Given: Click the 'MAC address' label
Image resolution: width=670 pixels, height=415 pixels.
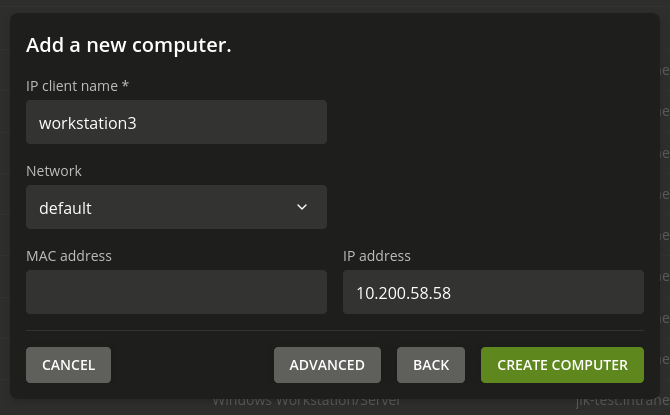Looking at the screenshot, I should (69, 256).
